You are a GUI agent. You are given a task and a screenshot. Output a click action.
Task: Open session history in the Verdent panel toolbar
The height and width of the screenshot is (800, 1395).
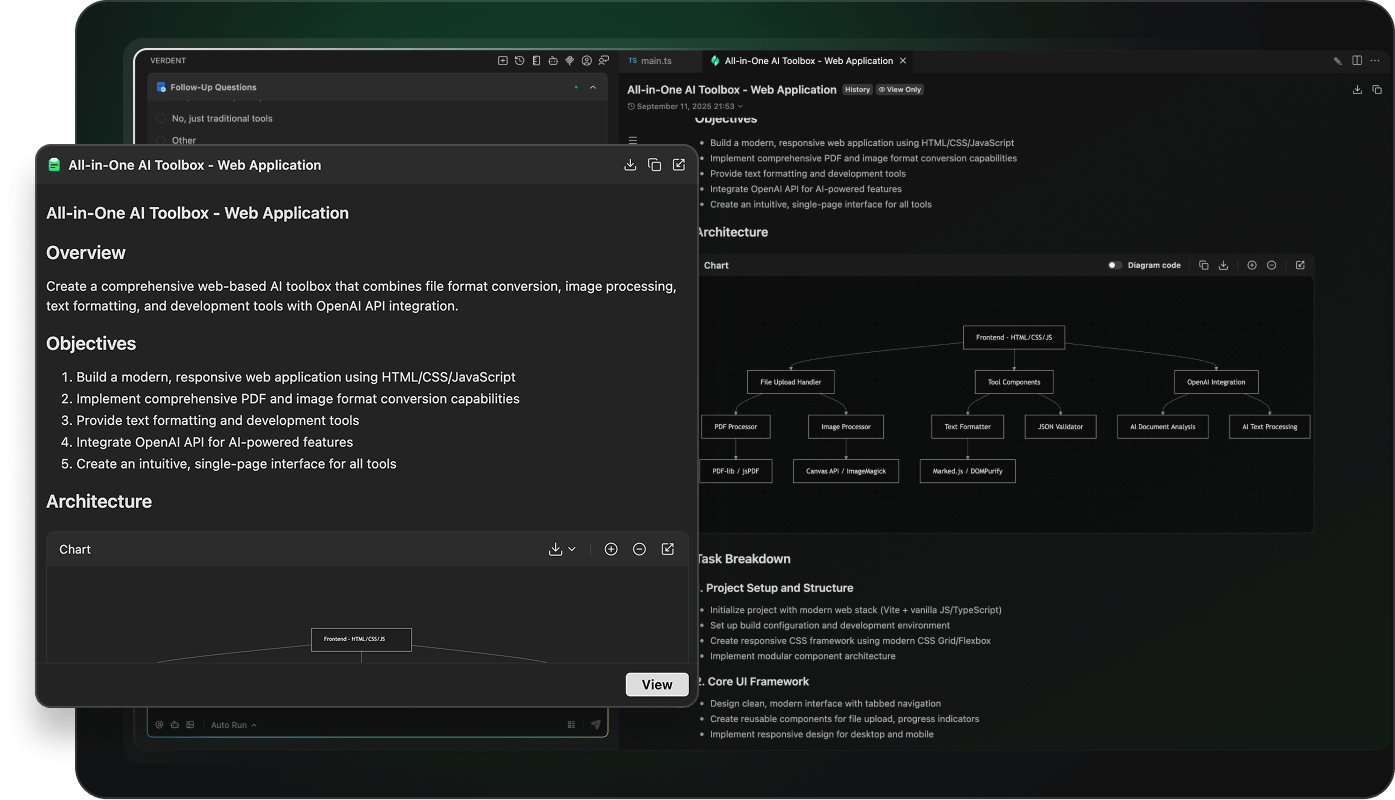click(519, 61)
